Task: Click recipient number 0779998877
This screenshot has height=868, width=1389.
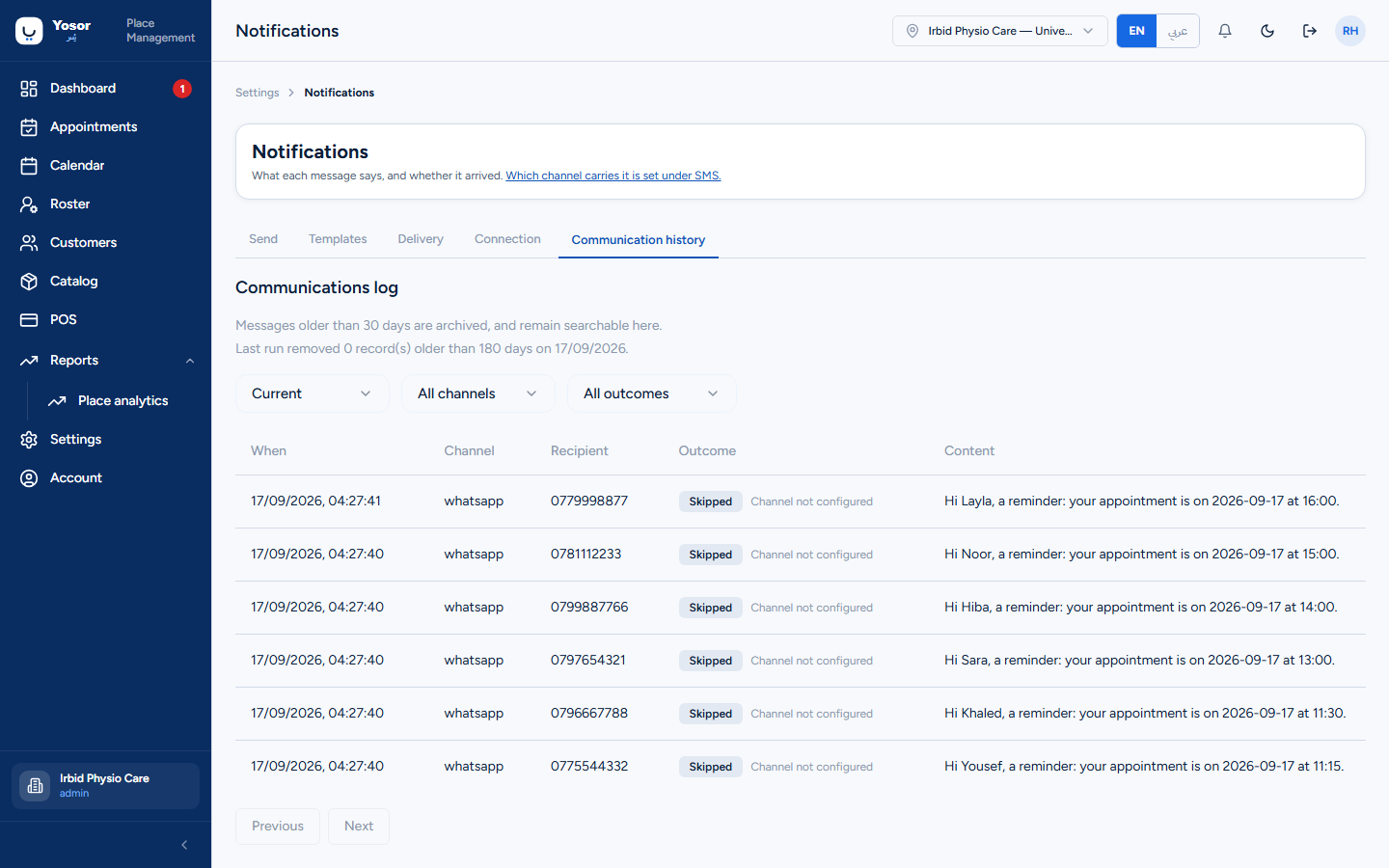Action: pyautogui.click(x=589, y=502)
